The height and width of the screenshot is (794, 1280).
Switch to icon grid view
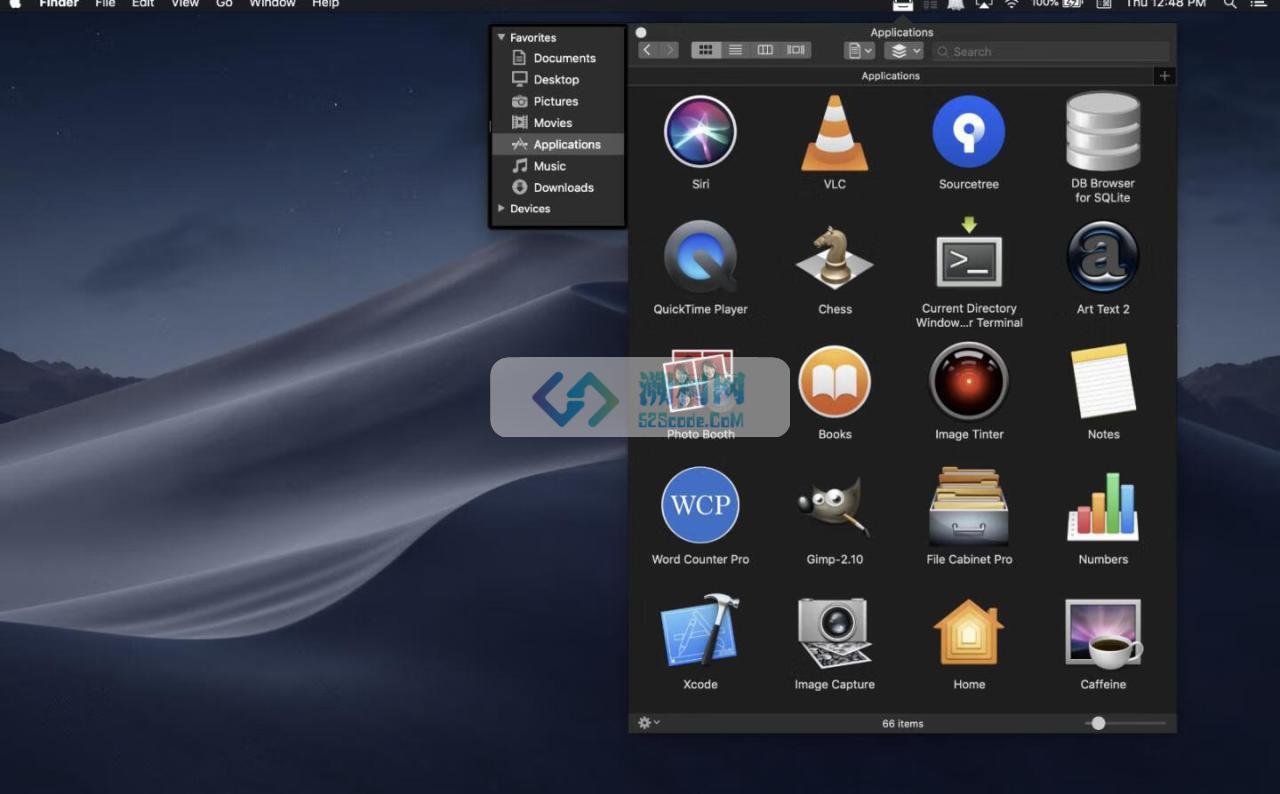click(x=706, y=50)
